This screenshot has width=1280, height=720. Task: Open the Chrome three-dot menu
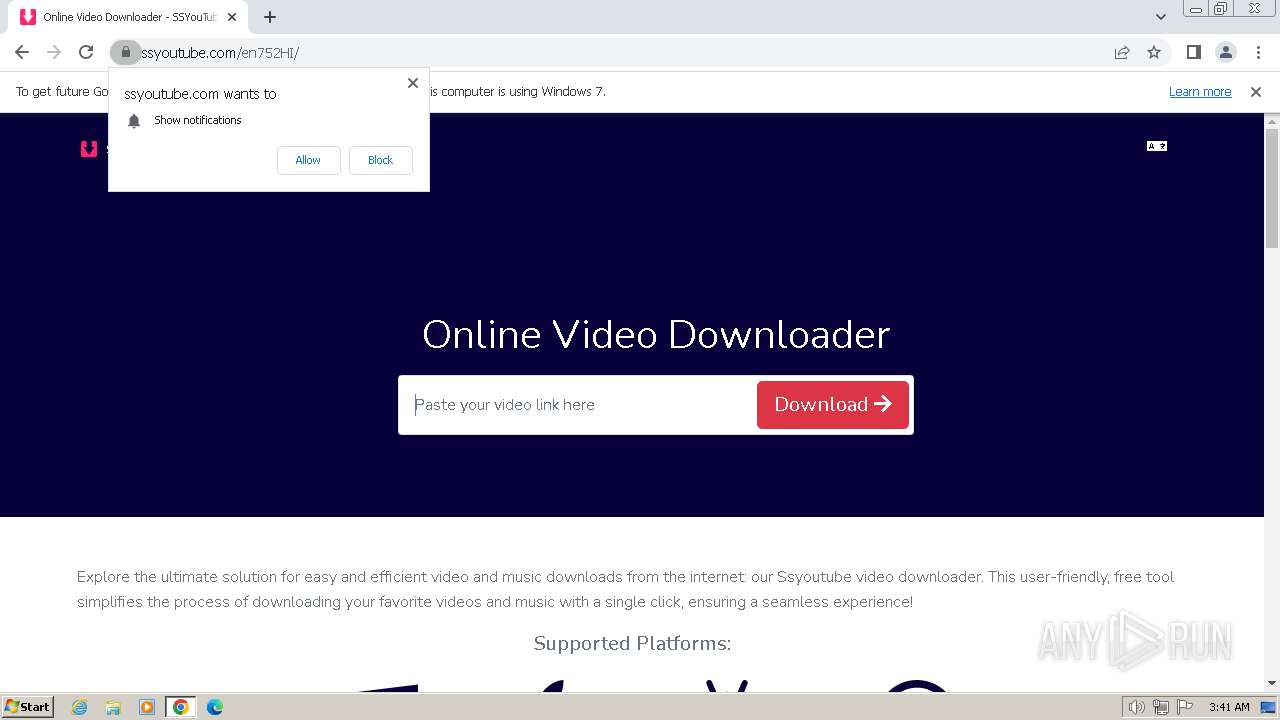click(x=1258, y=53)
